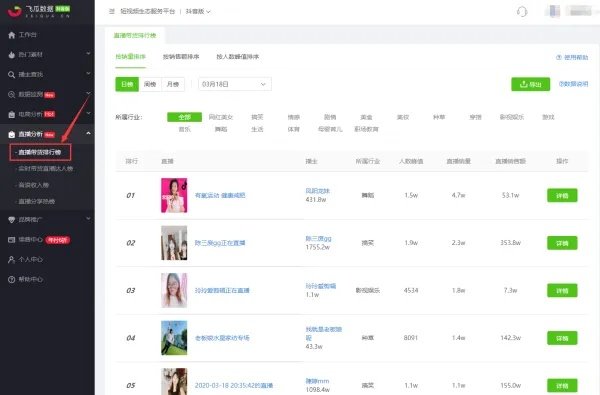Select the 日榜 daily ranking option
600x395 pixels.
click(x=127, y=84)
